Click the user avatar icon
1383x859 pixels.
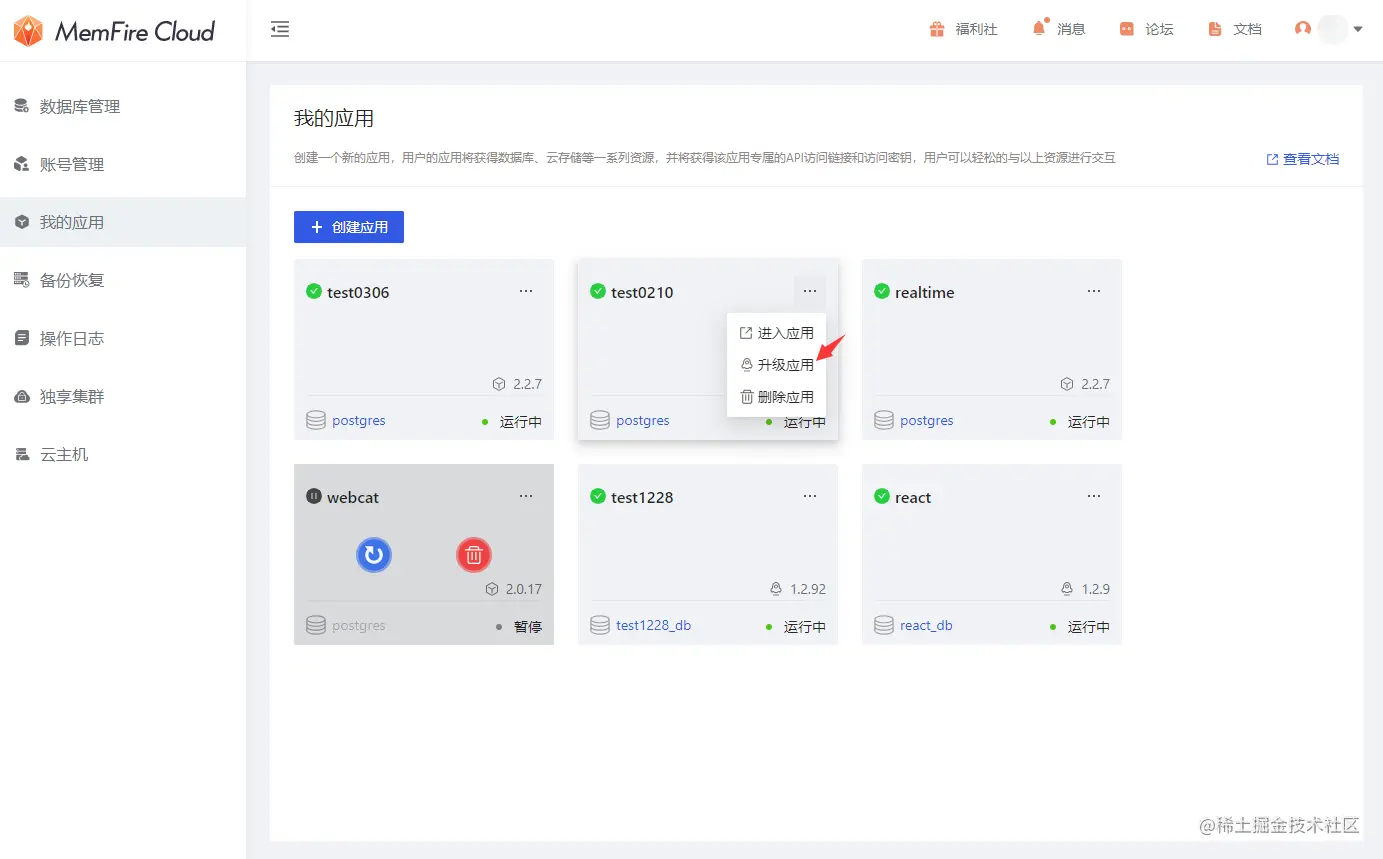pos(1302,29)
